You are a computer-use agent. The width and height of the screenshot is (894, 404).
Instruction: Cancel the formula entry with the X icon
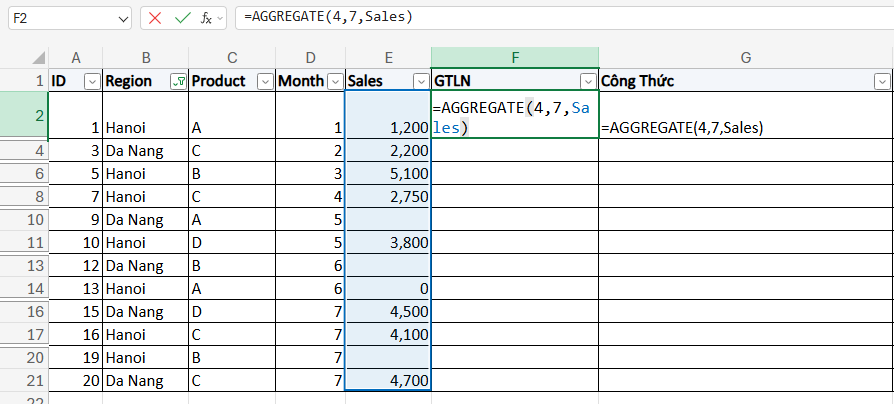tap(155, 17)
